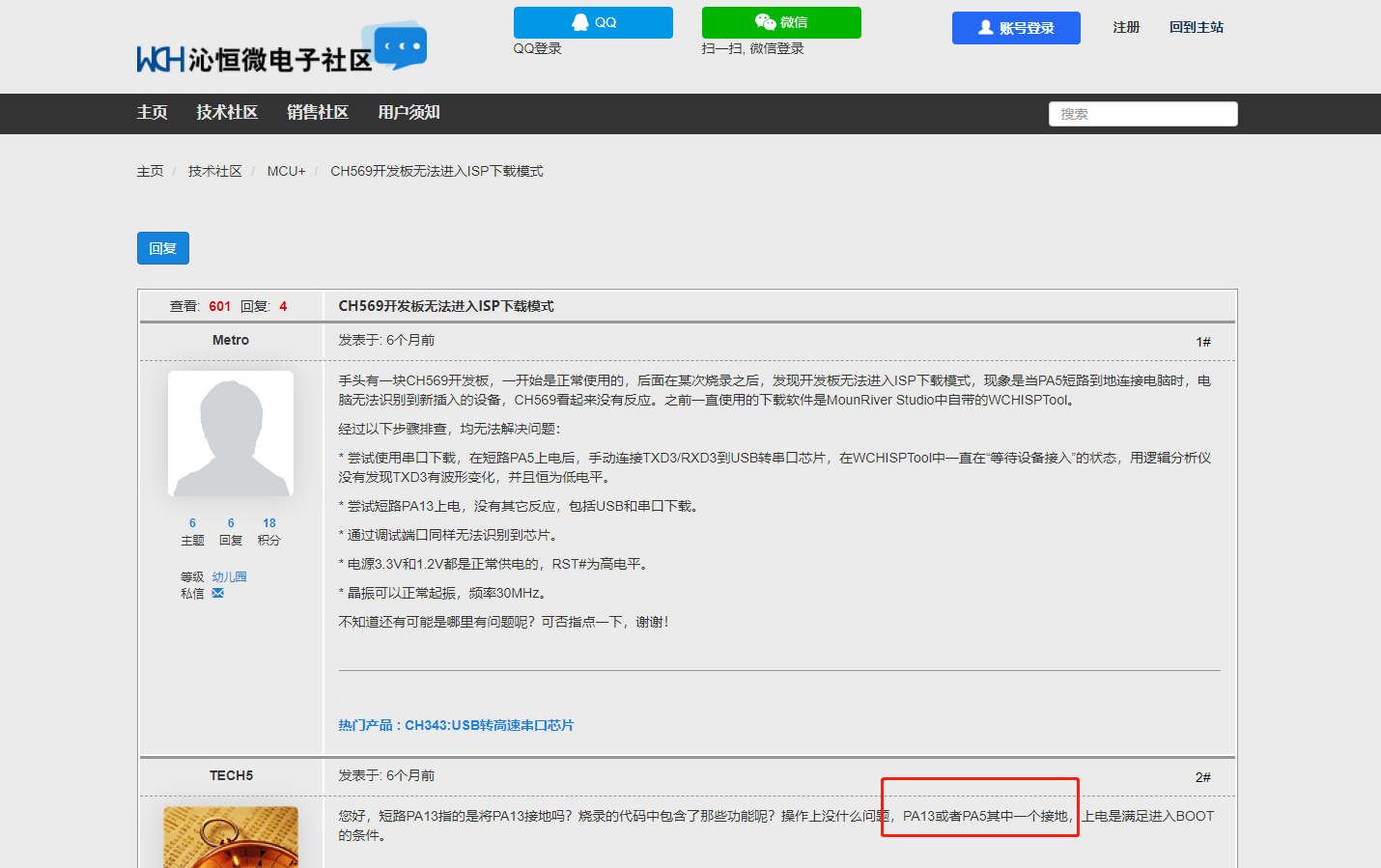Click TECH5's avatar thumbnail
1381x868 pixels.
230,836
